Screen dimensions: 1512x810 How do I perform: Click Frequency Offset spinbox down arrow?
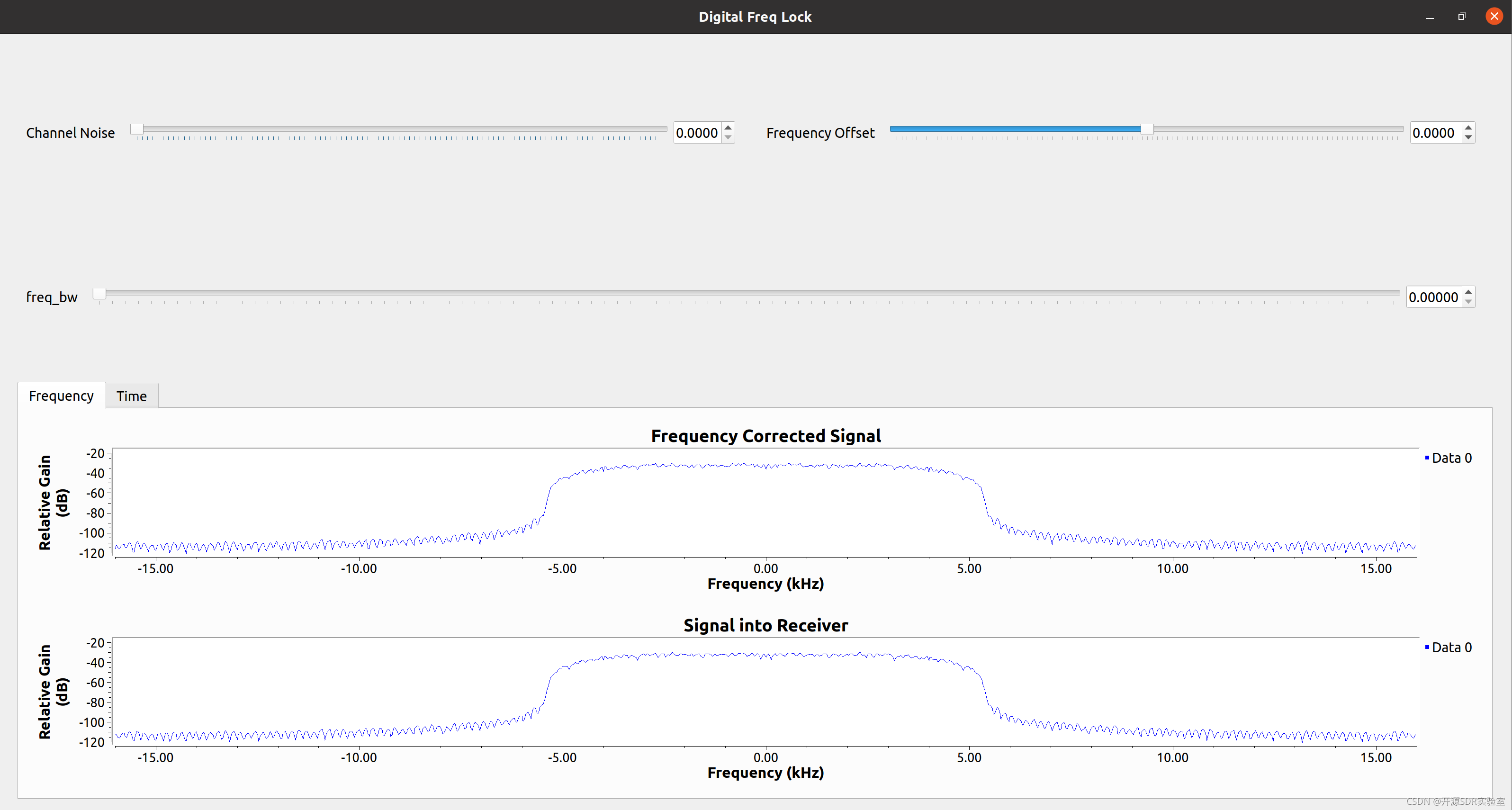pyautogui.click(x=1468, y=138)
